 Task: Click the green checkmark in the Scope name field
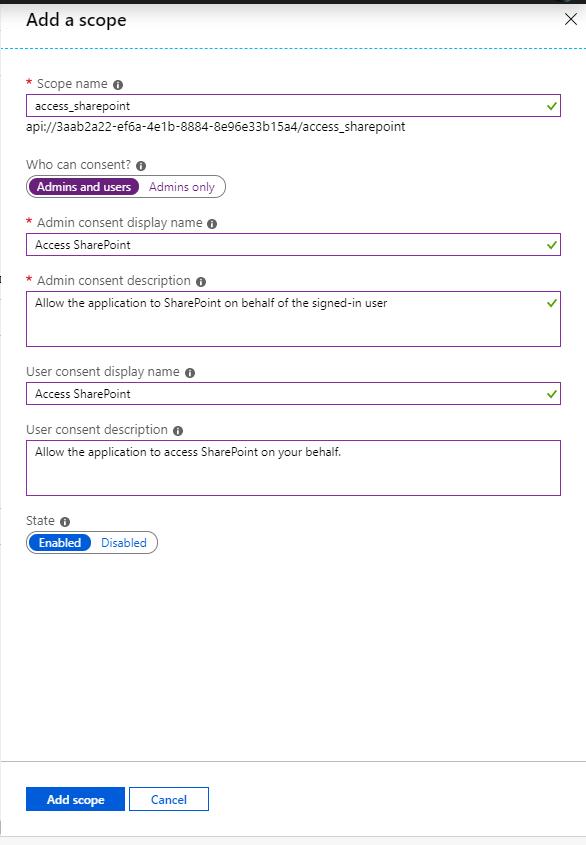pos(551,106)
